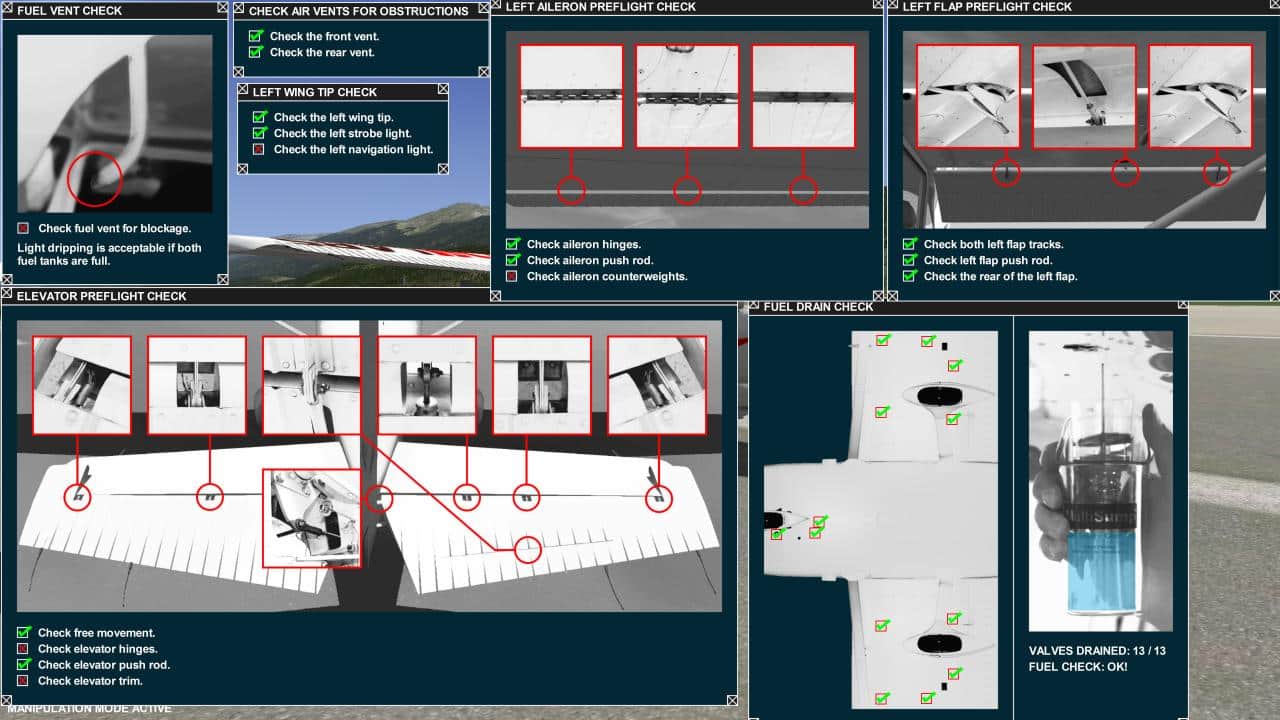Enable the left navigation light checkbox
The height and width of the screenshot is (720, 1280).
click(x=259, y=149)
